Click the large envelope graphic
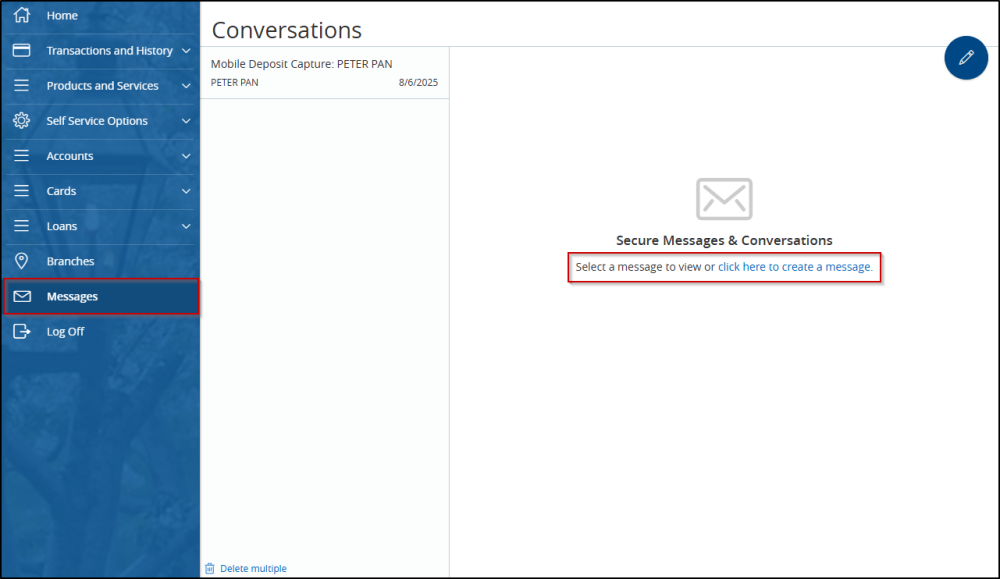Screen dimensions: 1000x579 723,199
